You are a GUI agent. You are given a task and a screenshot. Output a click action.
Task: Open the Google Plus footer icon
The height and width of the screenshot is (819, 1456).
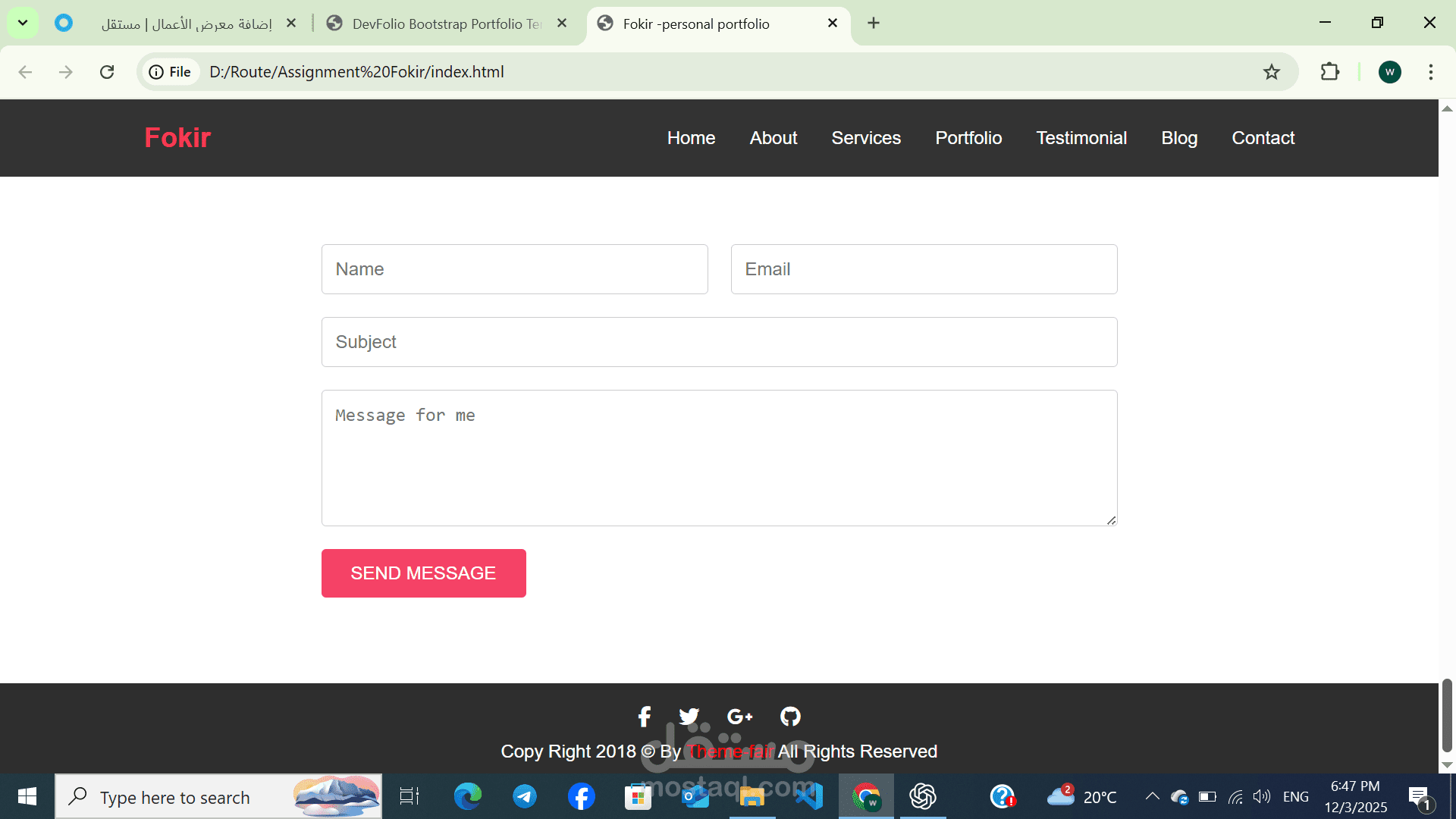tap(739, 717)
